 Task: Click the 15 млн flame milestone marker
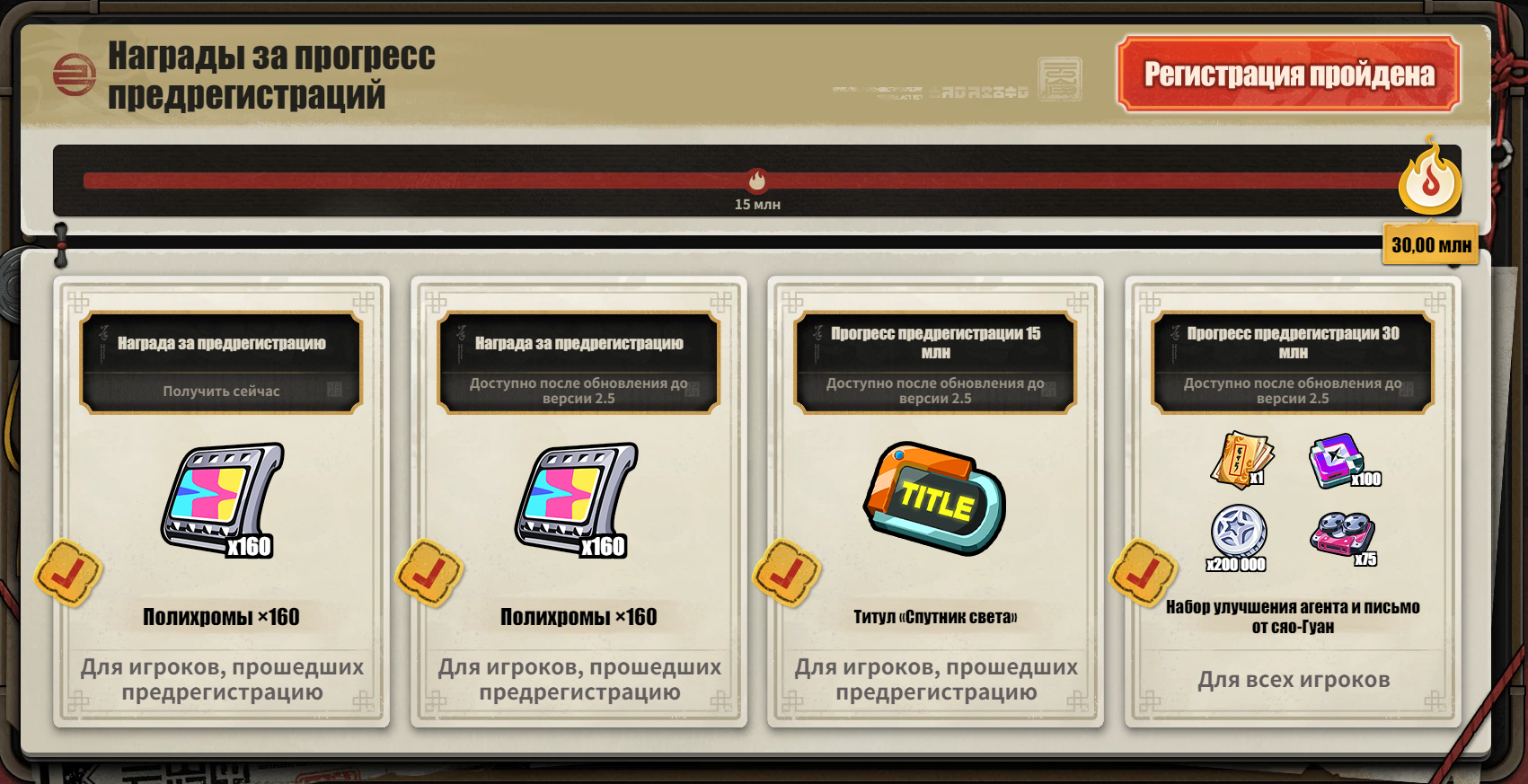[757, 181]
